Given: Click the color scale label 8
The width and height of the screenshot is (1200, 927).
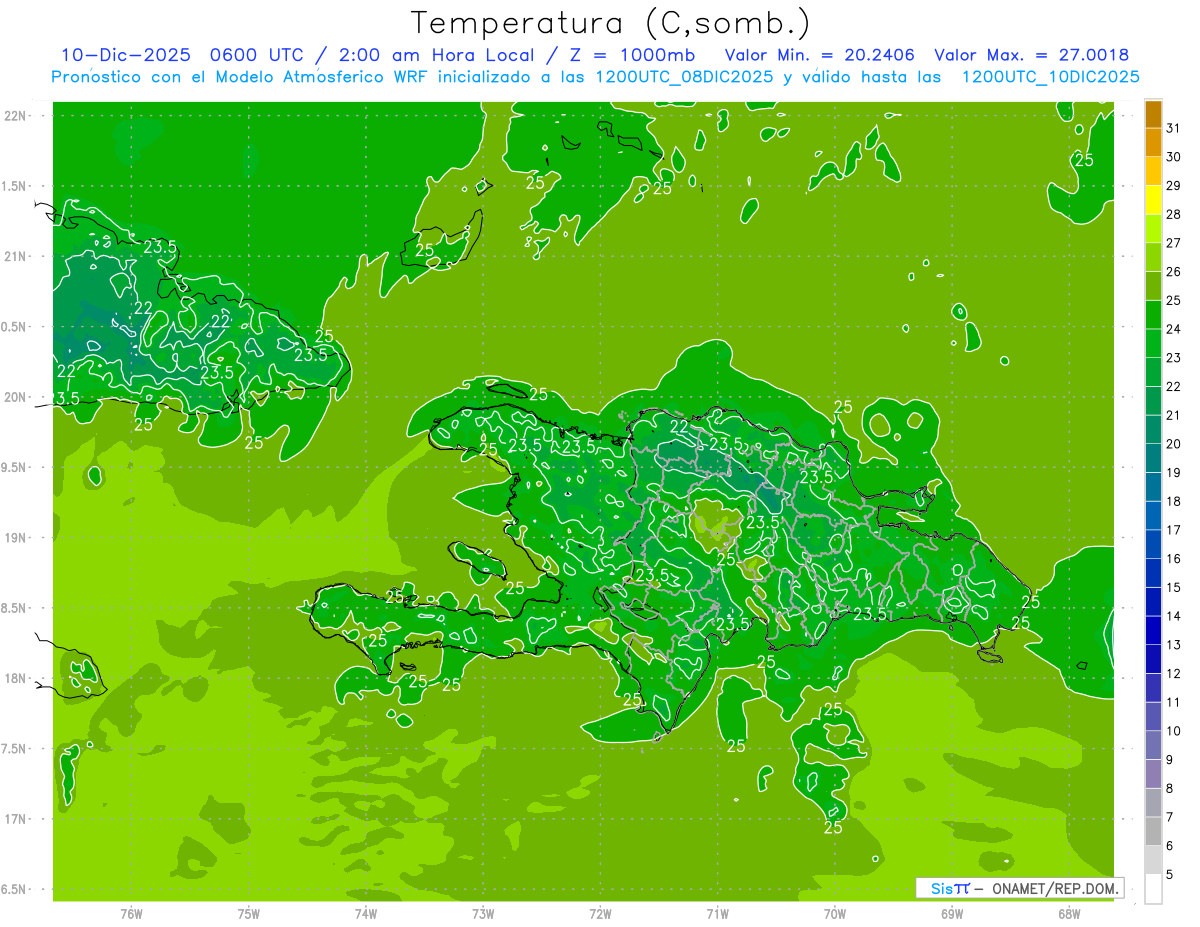Looking at the screenshot, I should coord(1170,789).
